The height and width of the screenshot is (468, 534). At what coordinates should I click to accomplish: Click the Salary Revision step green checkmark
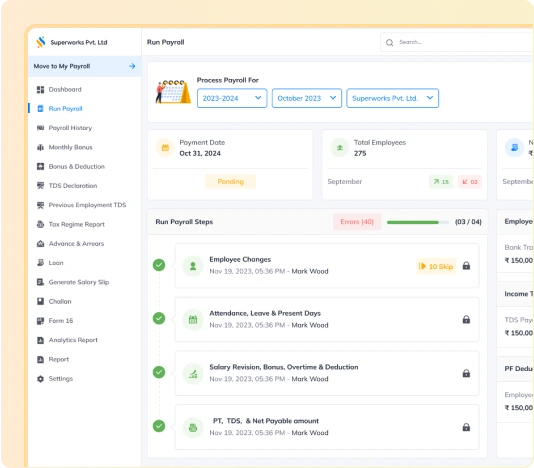(159, 372)
